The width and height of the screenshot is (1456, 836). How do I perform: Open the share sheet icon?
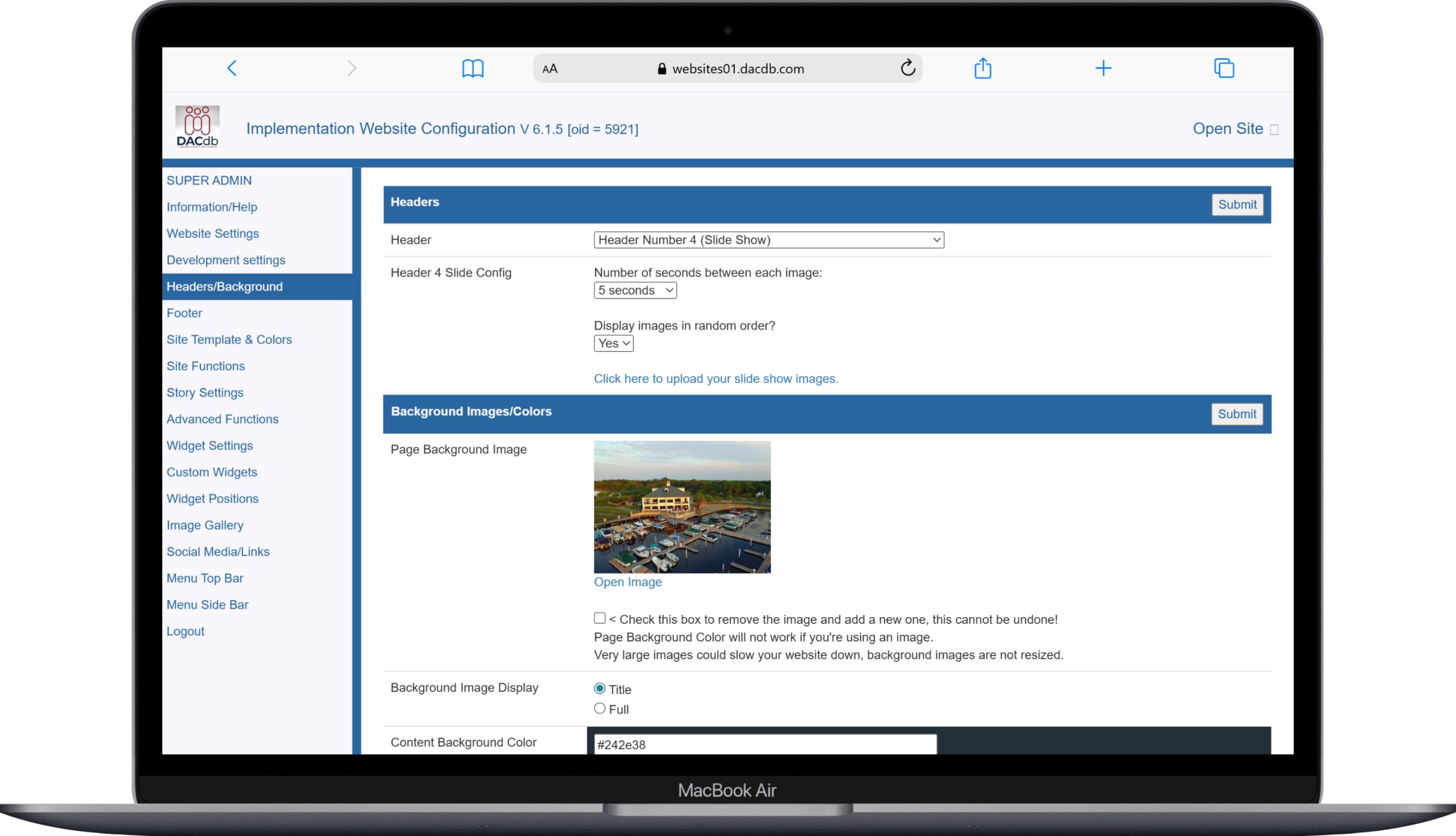click(x=982, y=68)
